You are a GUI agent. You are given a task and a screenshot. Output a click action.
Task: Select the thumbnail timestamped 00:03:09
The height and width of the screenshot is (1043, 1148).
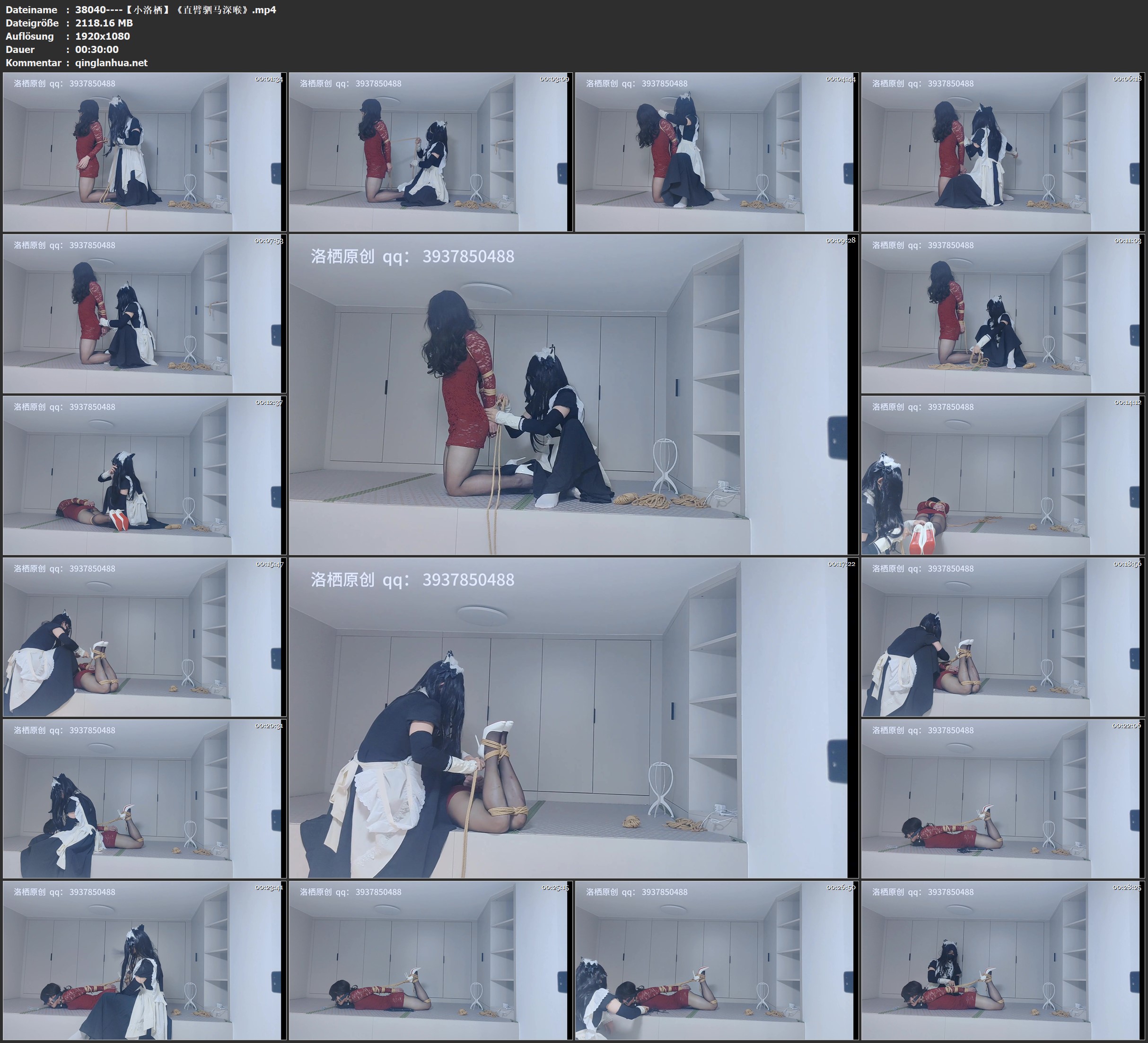click(x=429, y=152)
